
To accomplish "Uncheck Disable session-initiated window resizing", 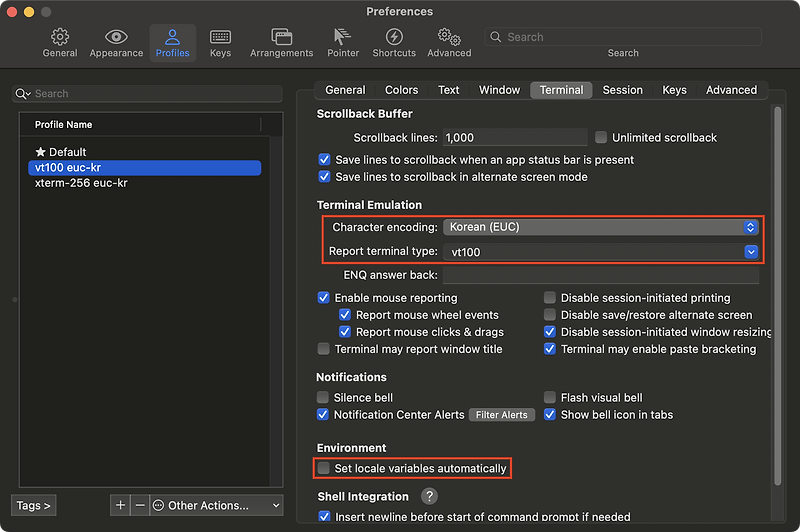I will (x=549, y=332).
